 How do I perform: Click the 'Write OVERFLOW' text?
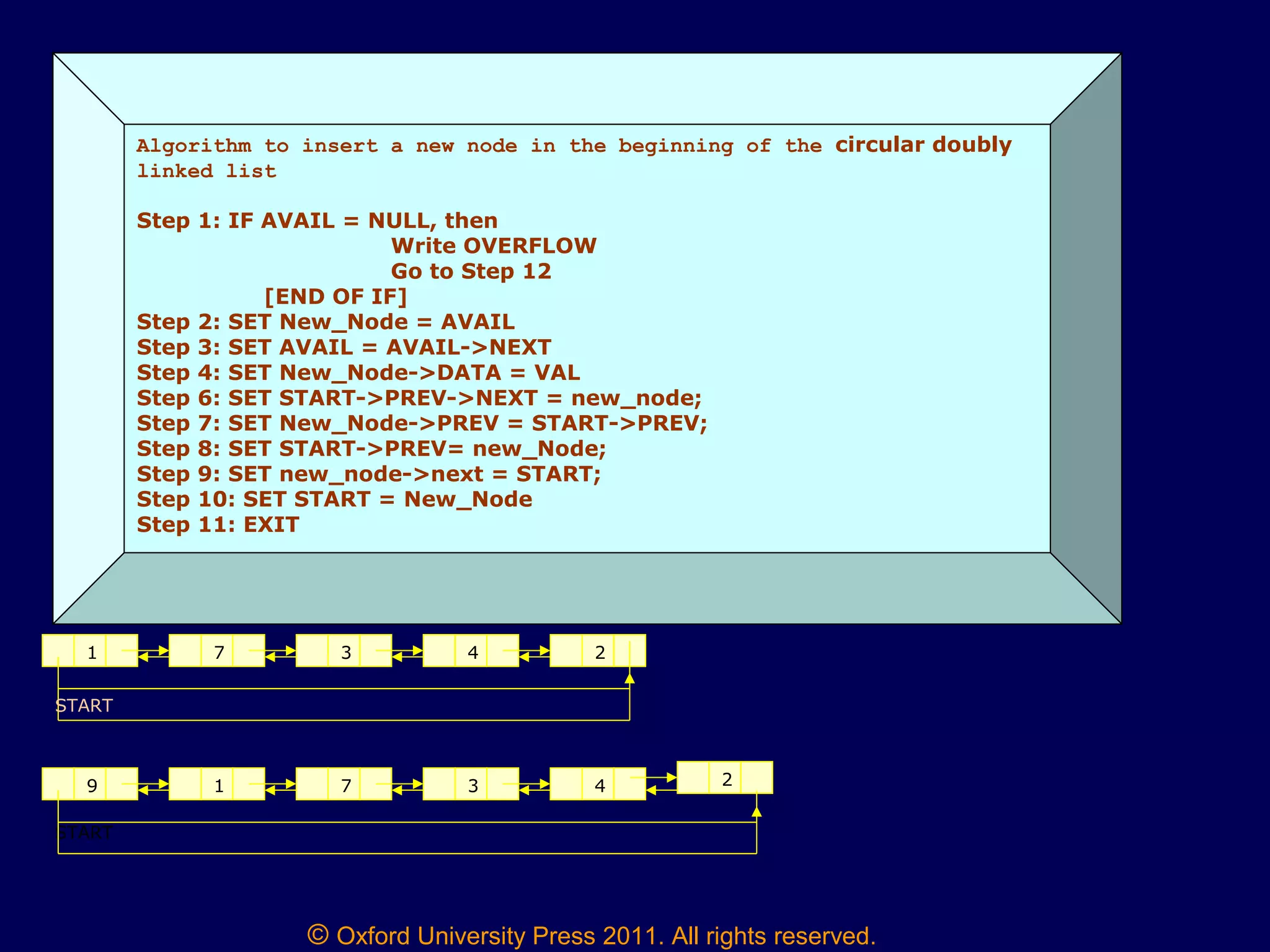(494, 246)
